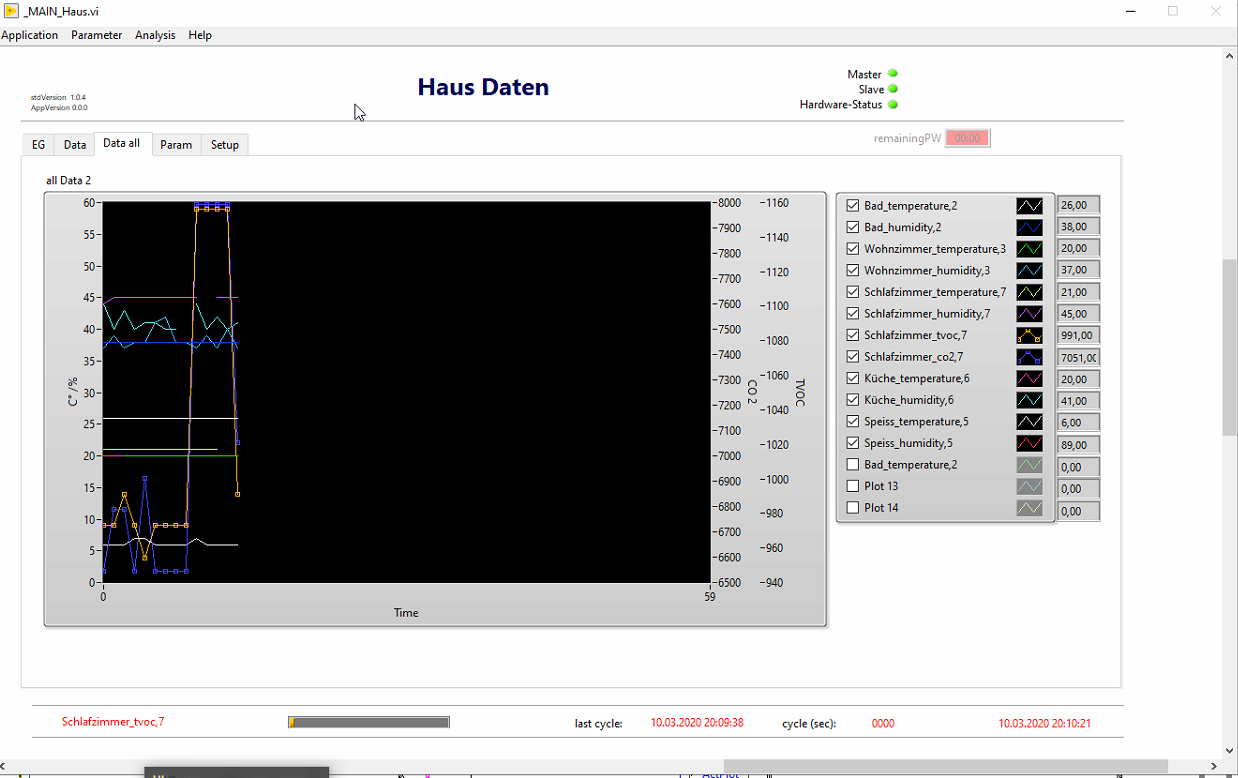Click horizontal scrollbar right arrow
This screenshot has width=1238, height=778.
coord(1213,768)
